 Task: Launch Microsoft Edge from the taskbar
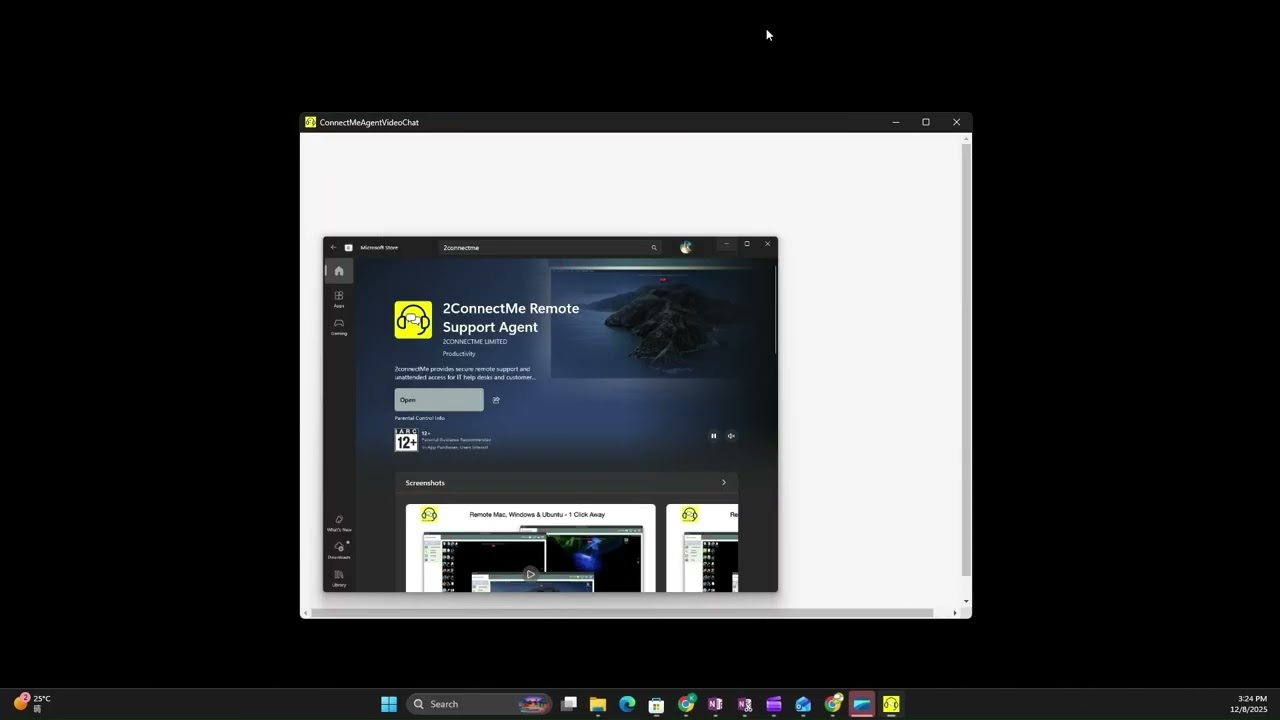627,704
